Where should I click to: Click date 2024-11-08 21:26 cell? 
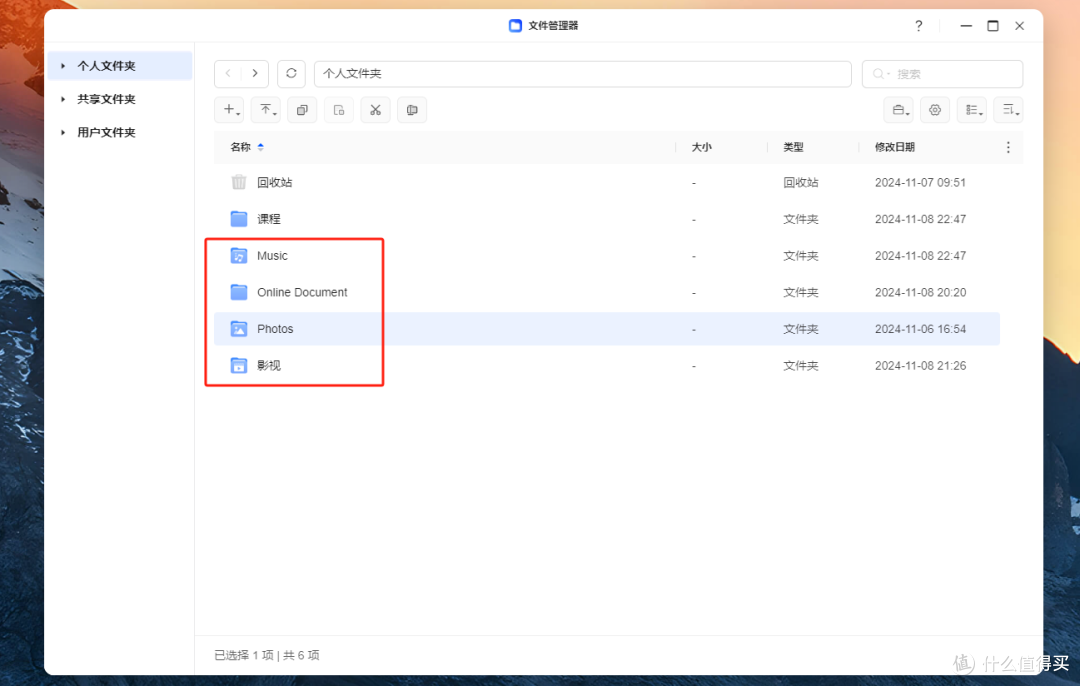(x=920, y=365)
